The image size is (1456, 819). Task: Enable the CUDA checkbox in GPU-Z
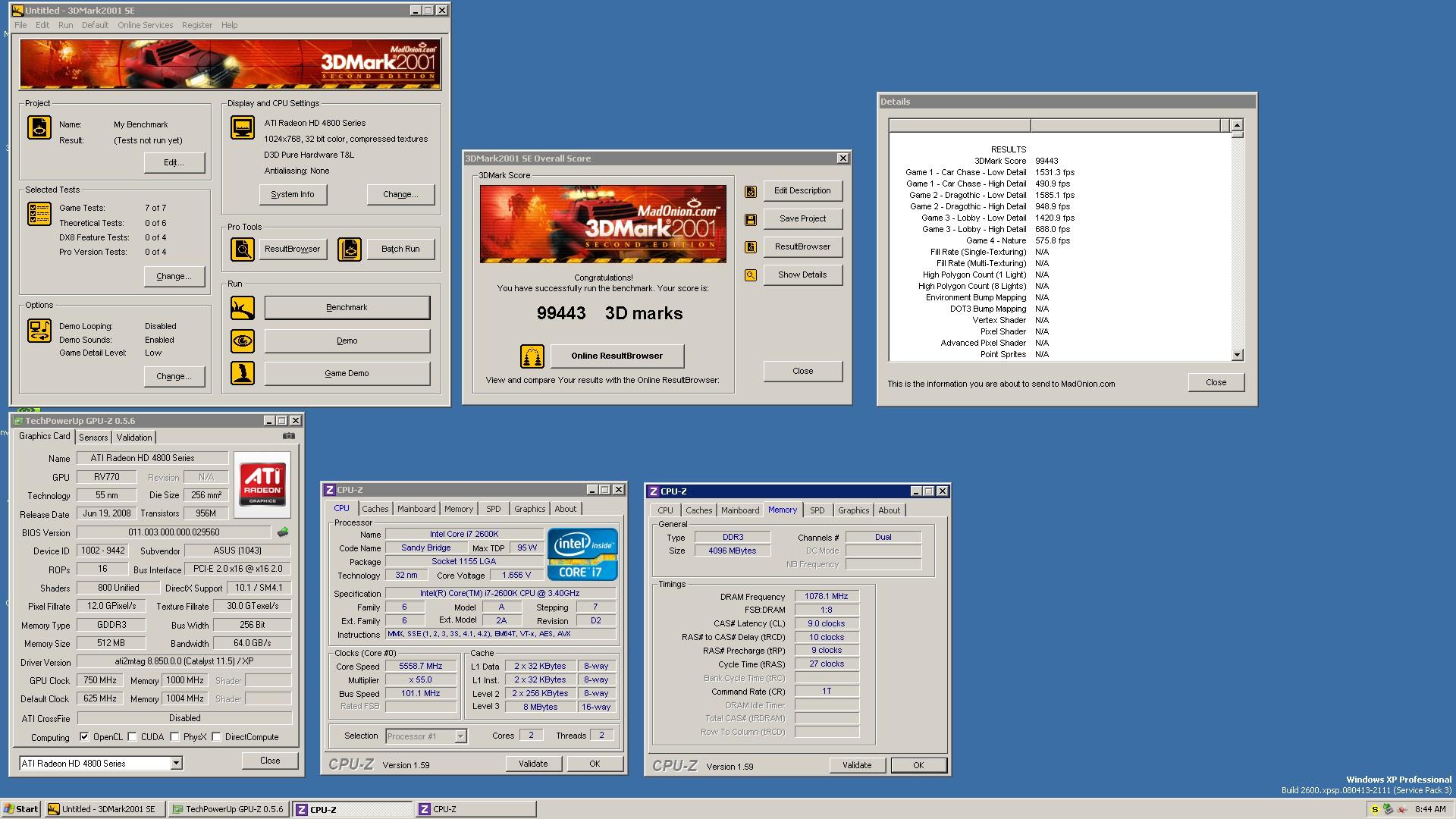(x=133, y=736)
